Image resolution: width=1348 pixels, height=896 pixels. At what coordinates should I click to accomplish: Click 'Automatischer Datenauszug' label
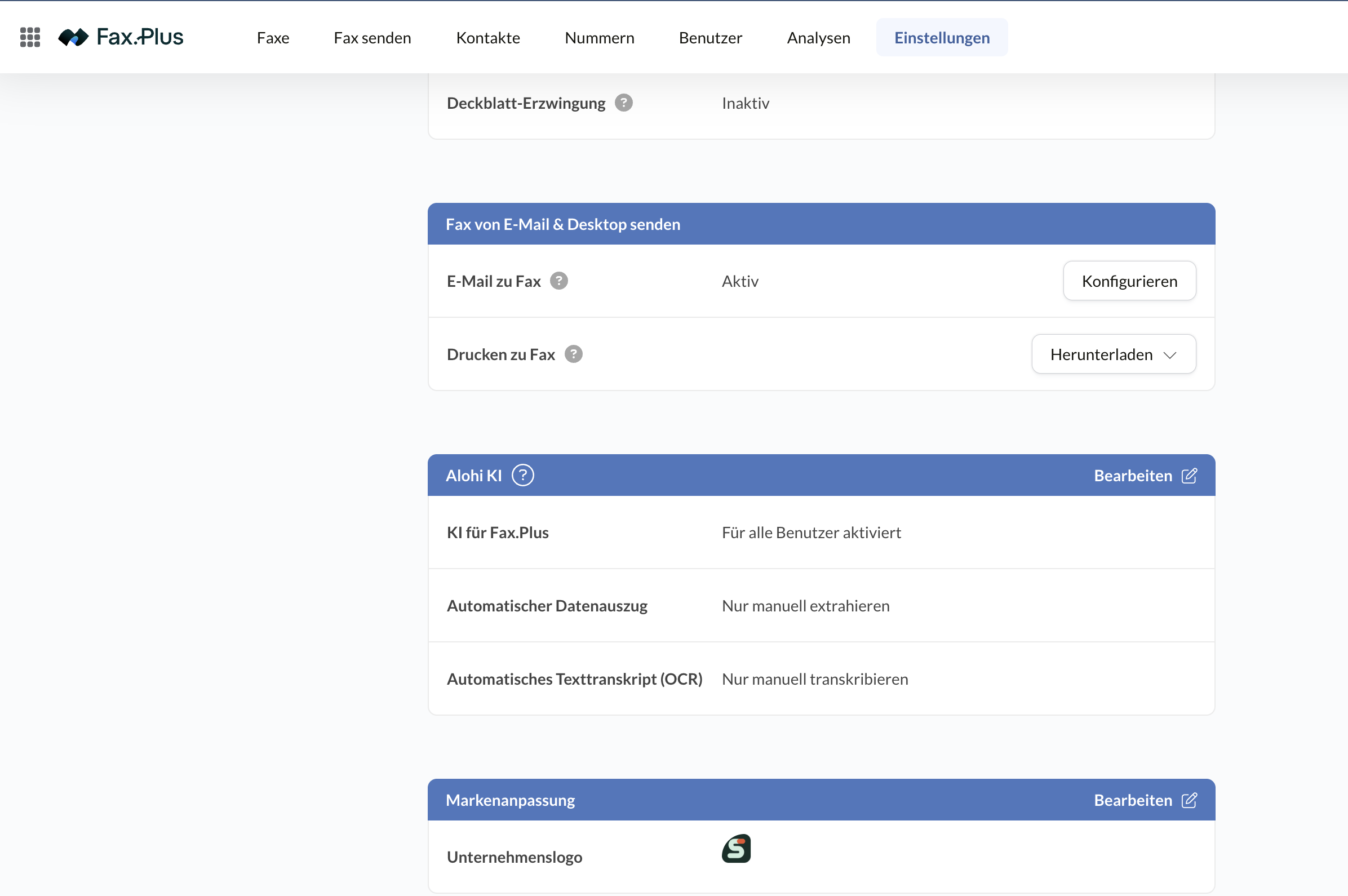[x=547, y=605]
